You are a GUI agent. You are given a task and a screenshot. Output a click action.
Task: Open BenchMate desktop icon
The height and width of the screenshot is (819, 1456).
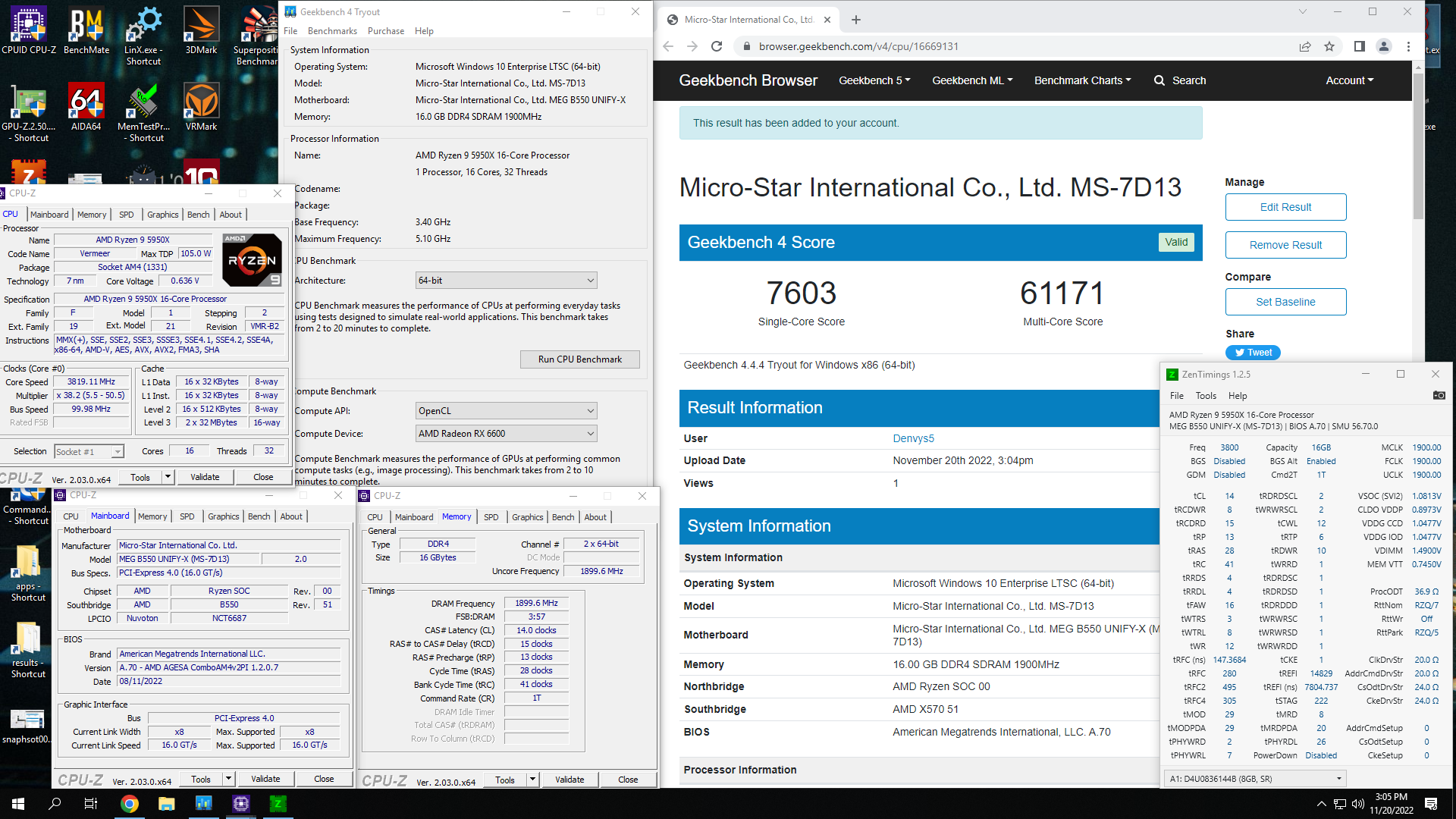(x=86, y=30)
